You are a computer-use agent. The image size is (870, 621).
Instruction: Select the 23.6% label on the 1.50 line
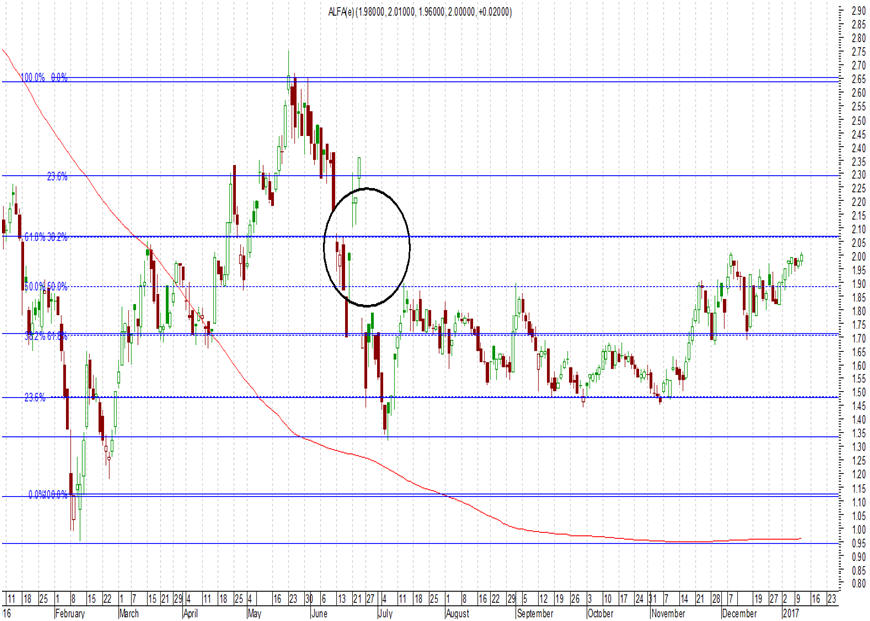[35, 397]
